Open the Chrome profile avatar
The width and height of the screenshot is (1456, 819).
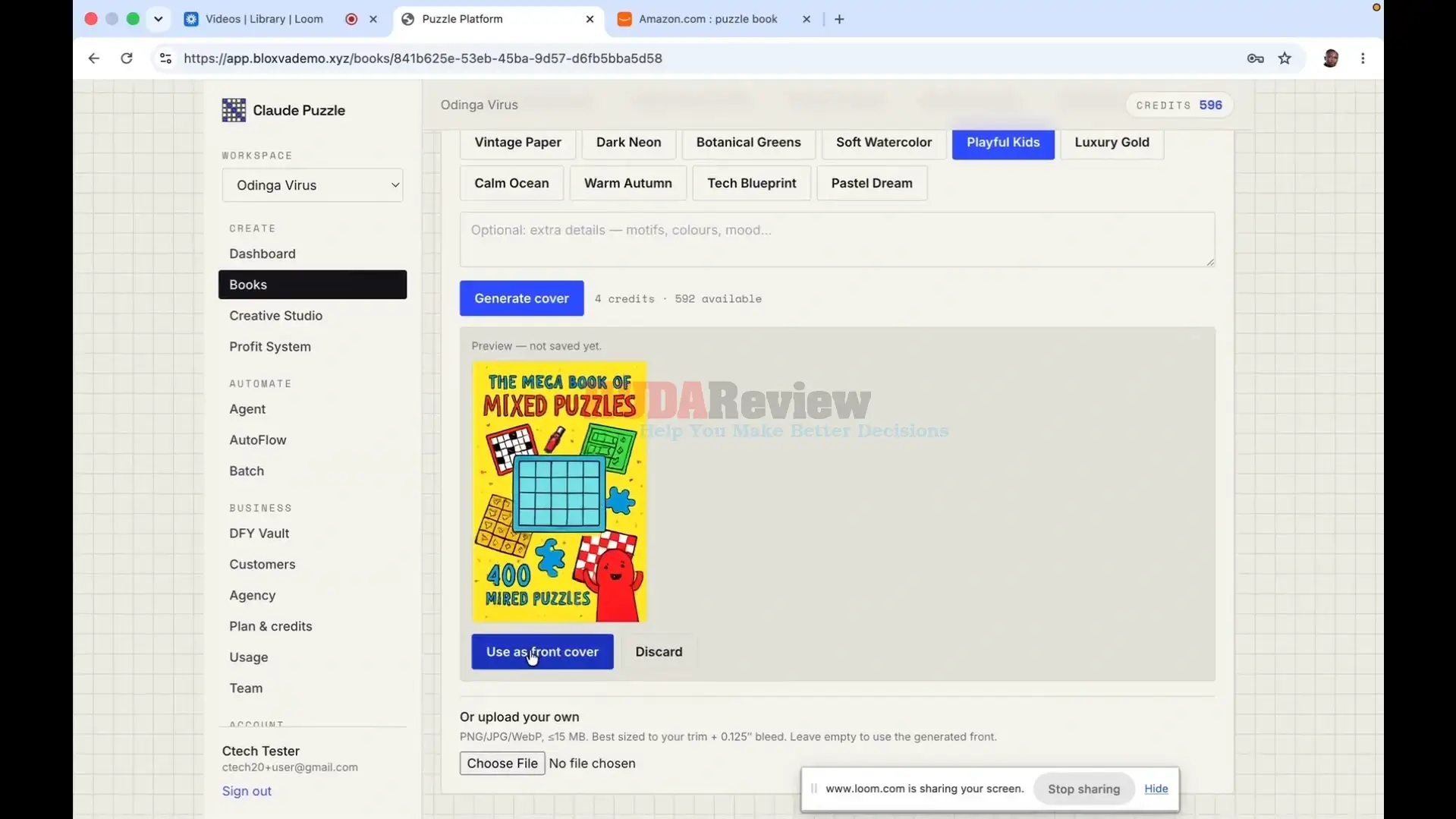click(1330, 58)
